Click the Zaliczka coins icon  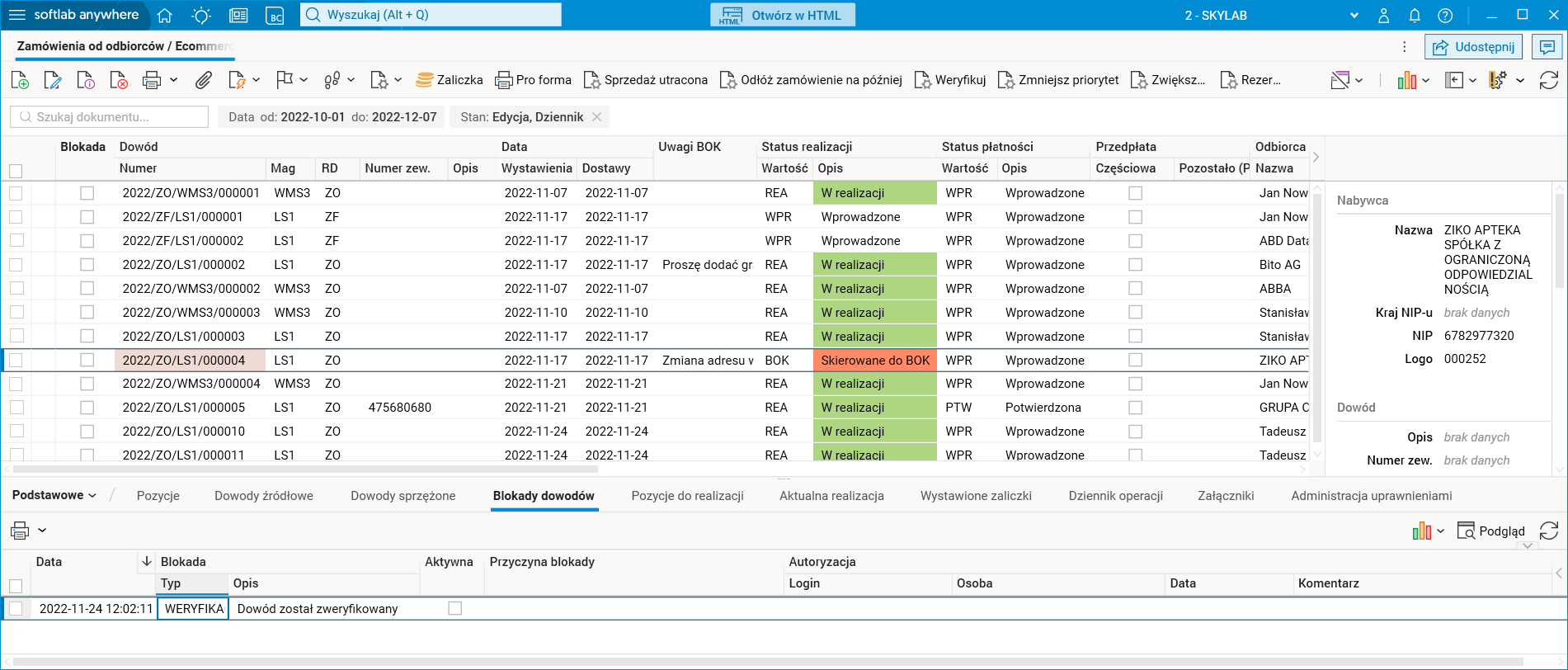[x=425, y=80]
